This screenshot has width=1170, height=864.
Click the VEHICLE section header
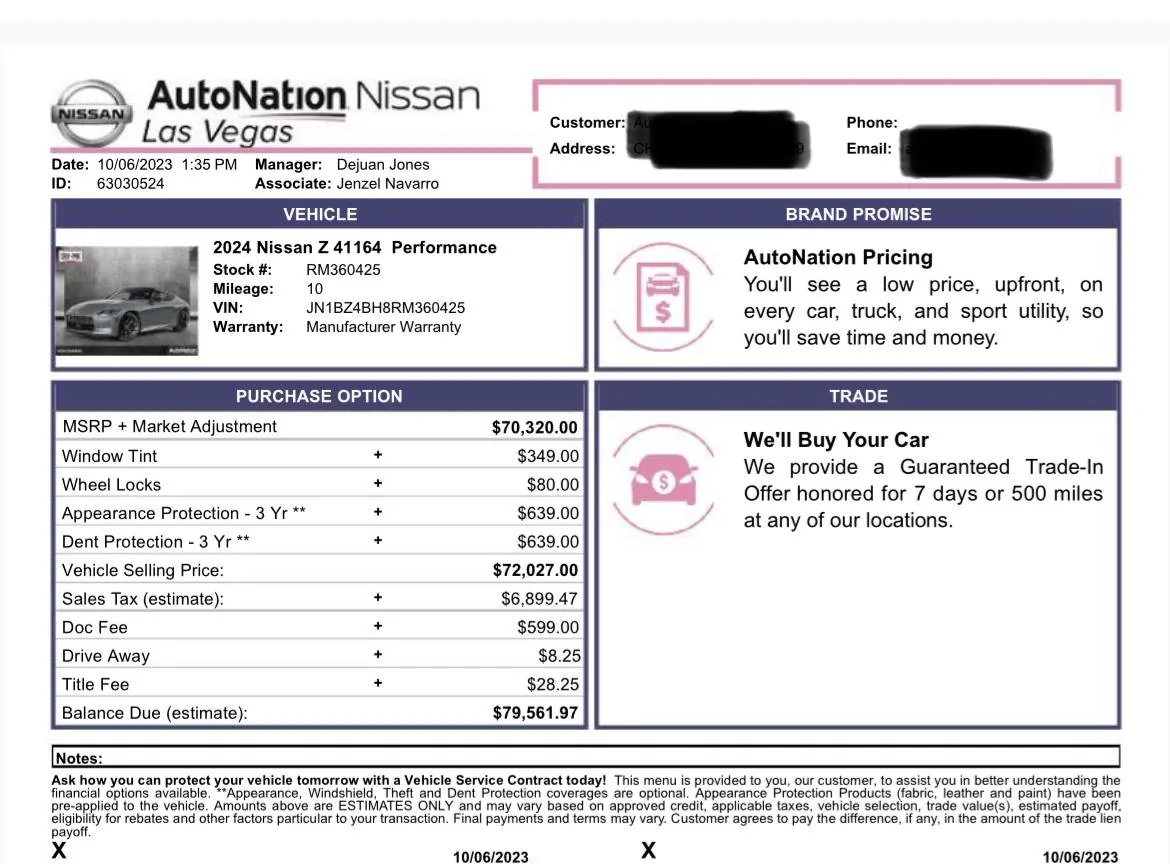pos(319,214)
